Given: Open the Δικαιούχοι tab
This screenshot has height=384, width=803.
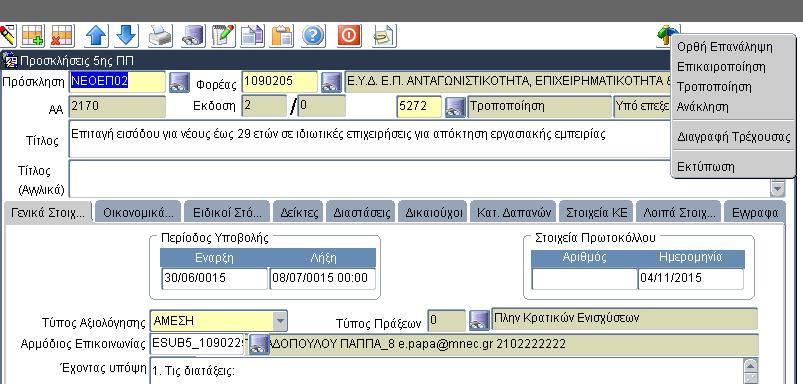Looking at the screenshot, I should click(433, 212).
